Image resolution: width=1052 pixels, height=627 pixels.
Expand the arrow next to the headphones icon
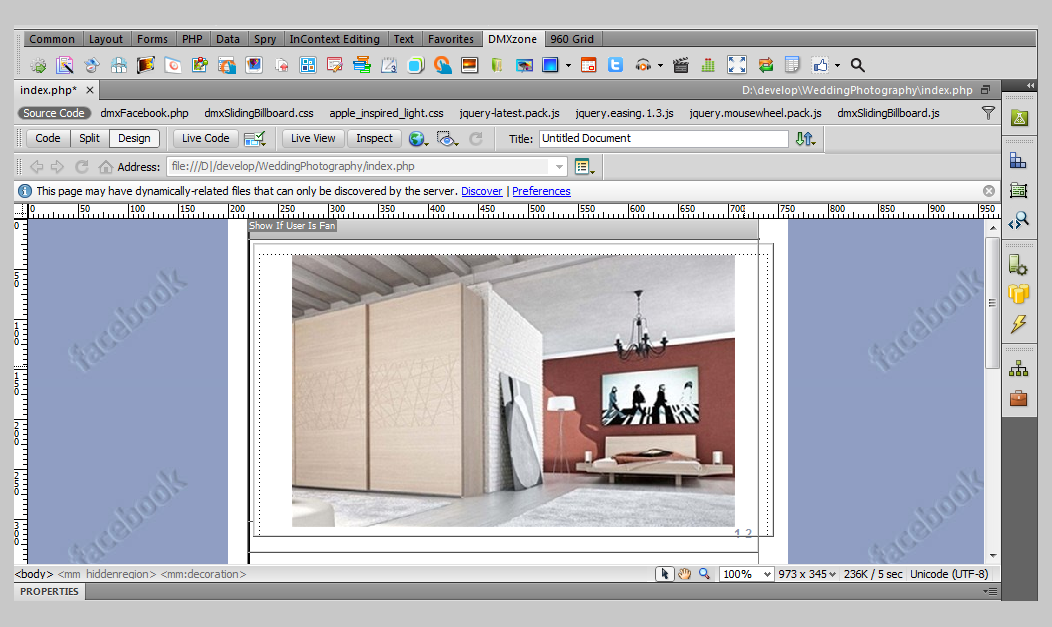pyautogui.click(x=660, y=66)
